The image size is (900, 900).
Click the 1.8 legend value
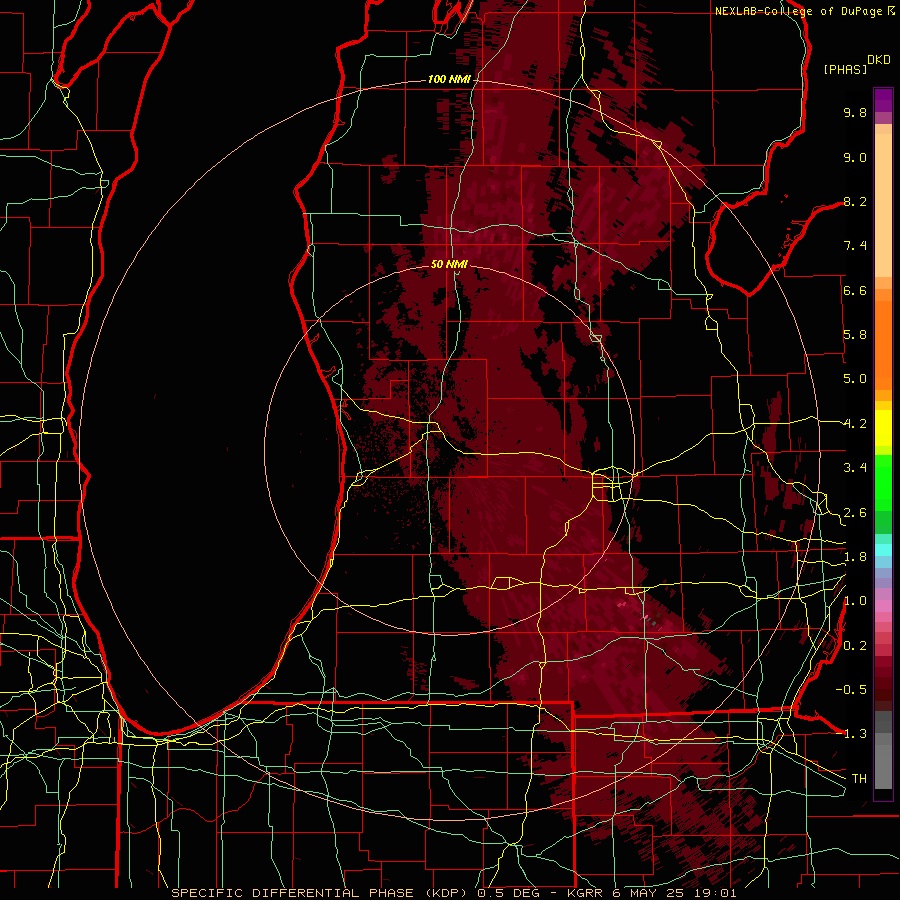[x=855, y=557]
